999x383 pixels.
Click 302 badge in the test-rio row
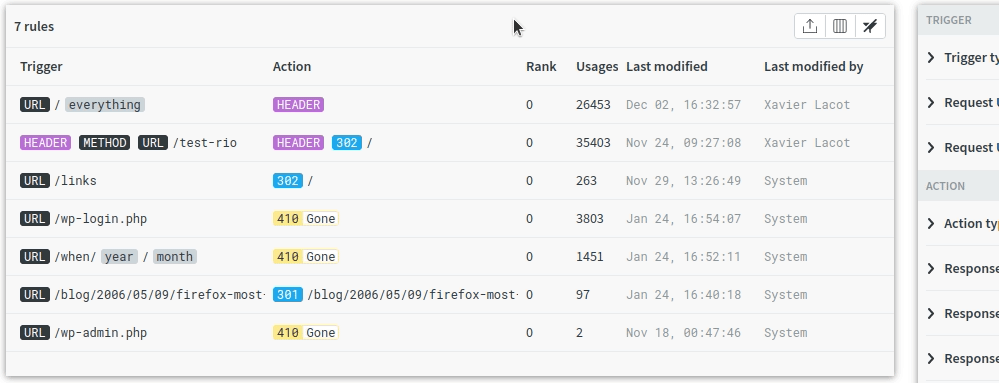(x=347, y=143)
